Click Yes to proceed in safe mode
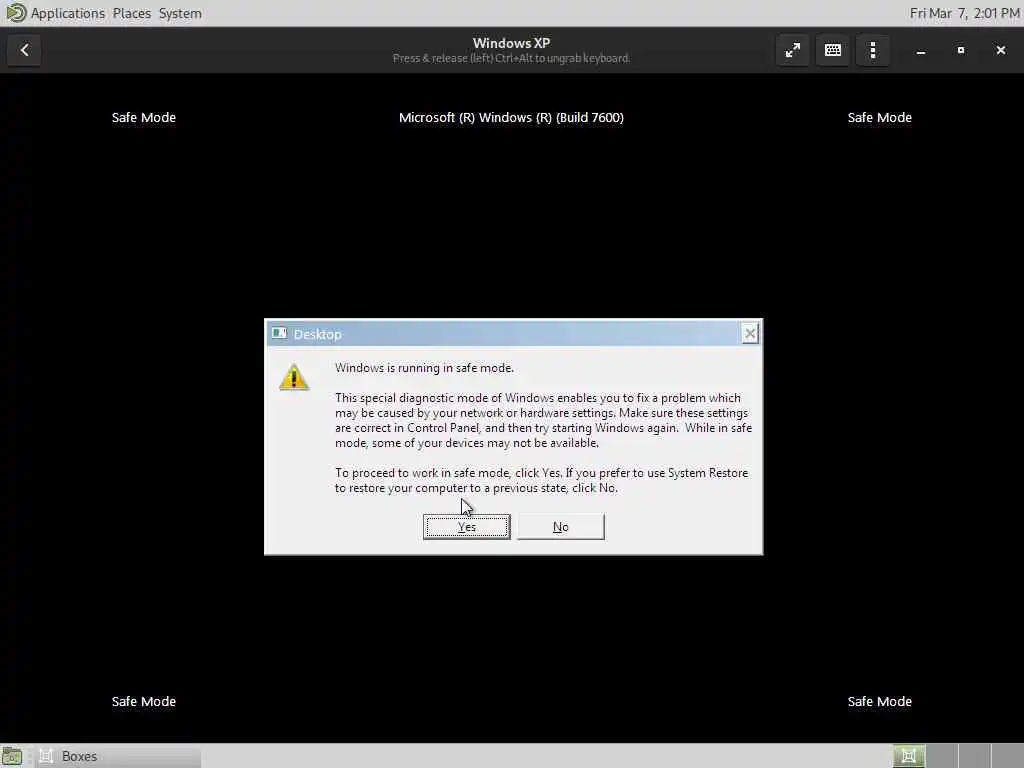The image size is (1024, 768). [x=466, y=526]
